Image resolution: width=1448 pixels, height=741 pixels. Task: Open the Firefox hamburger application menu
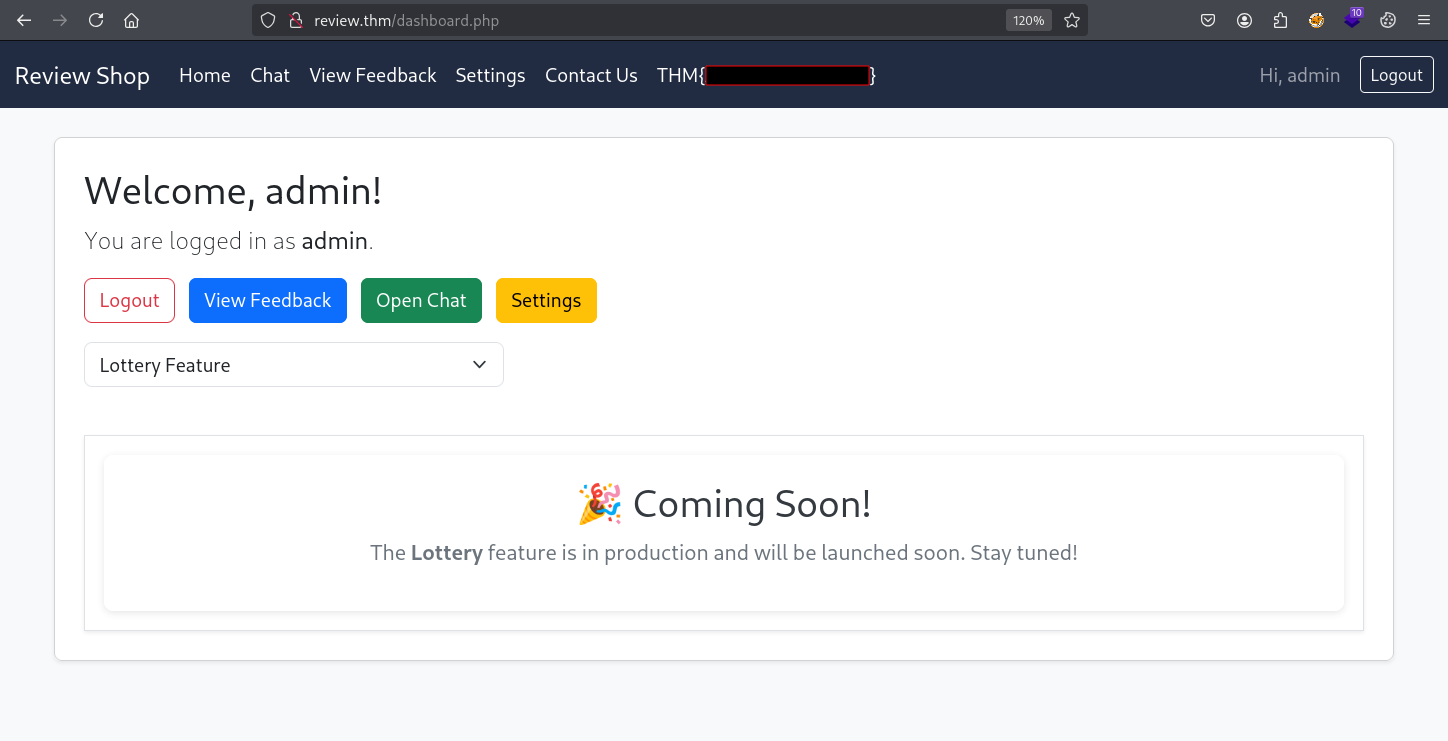coord(1424,20)
